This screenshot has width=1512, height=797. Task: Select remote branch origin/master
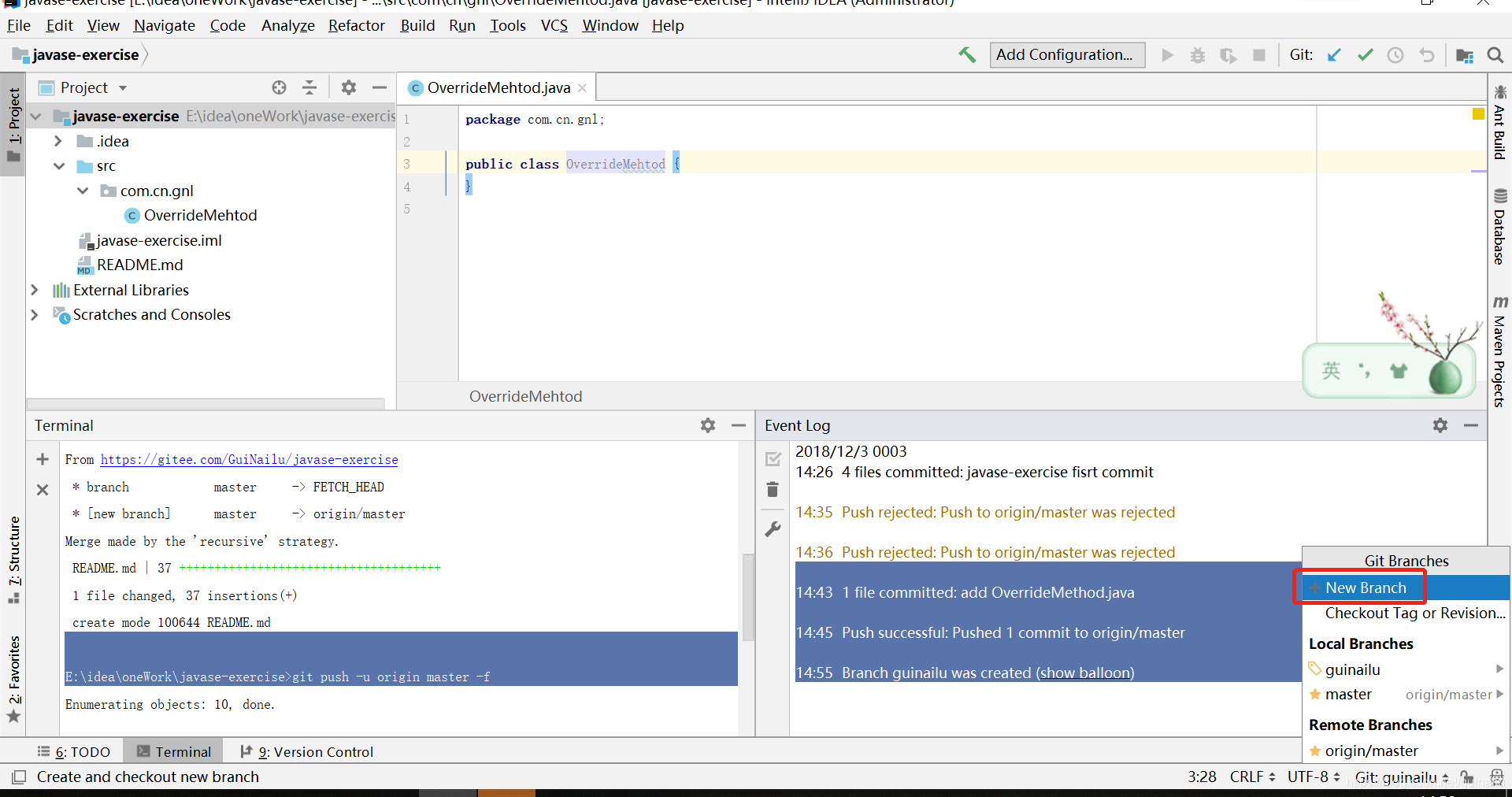pyautogui.click(x=1406, y=751)
